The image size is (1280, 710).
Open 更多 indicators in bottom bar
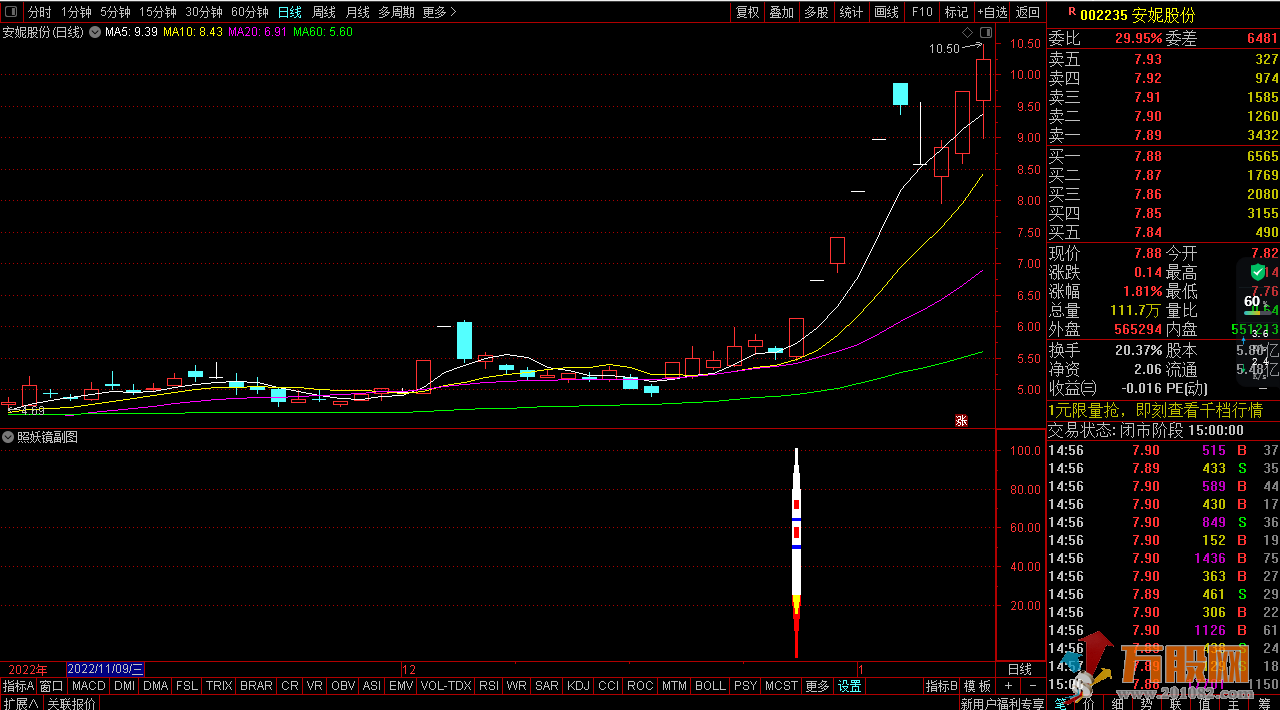817,686
